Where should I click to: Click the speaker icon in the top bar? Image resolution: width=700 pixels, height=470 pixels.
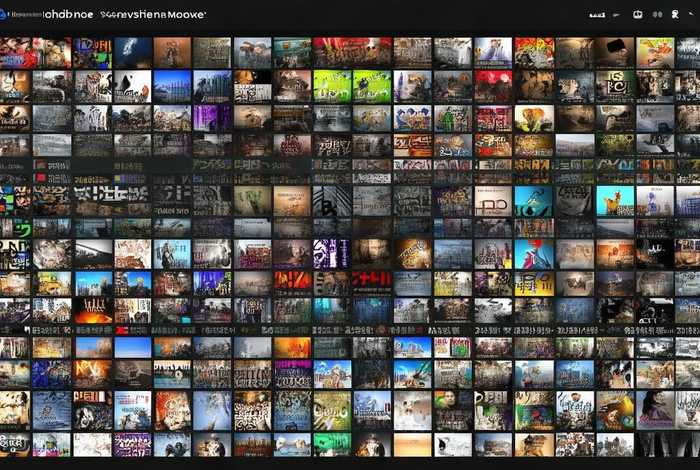click(658, 16)
